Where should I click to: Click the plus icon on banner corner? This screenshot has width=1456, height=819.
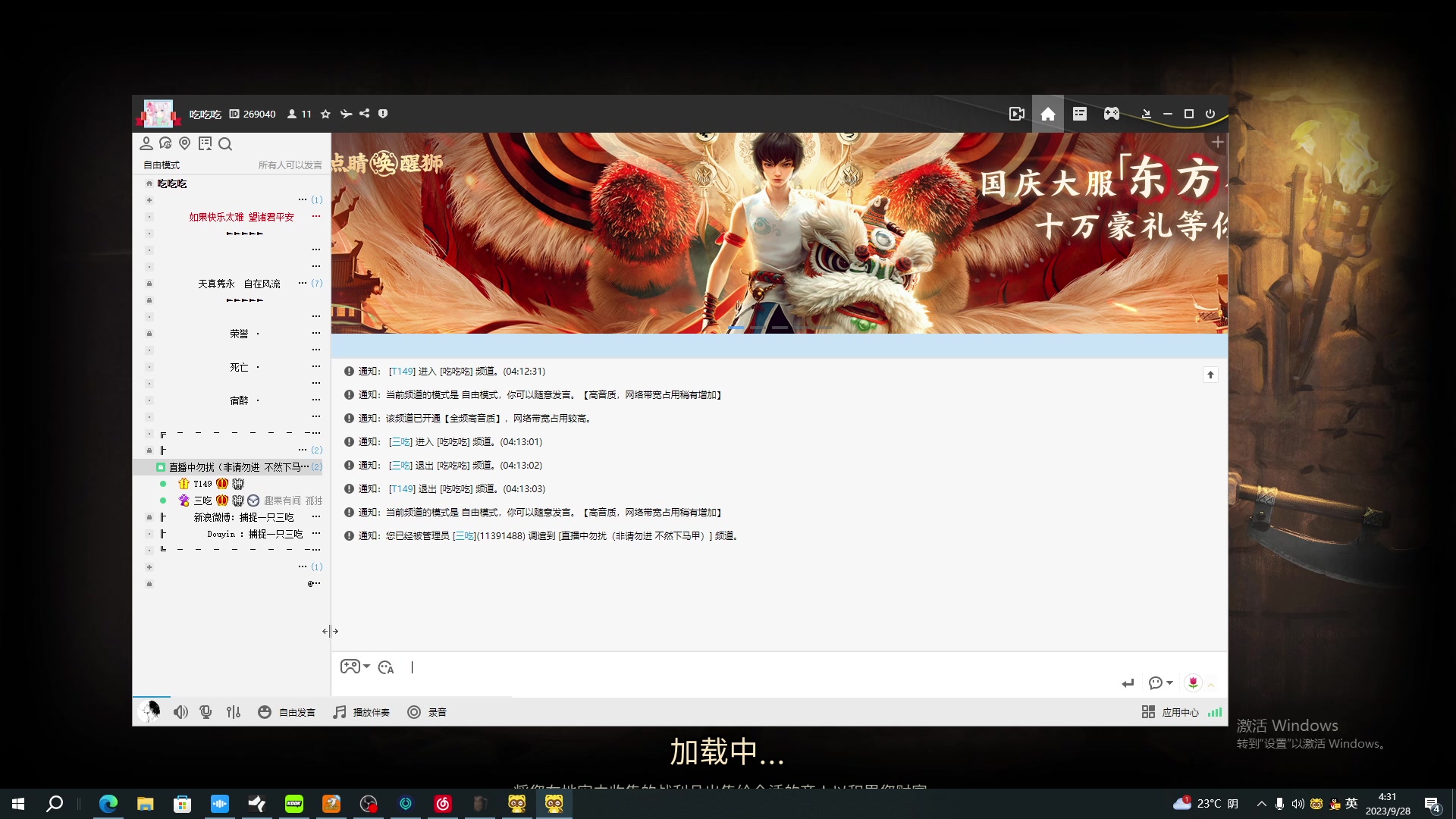[1218, 143]
